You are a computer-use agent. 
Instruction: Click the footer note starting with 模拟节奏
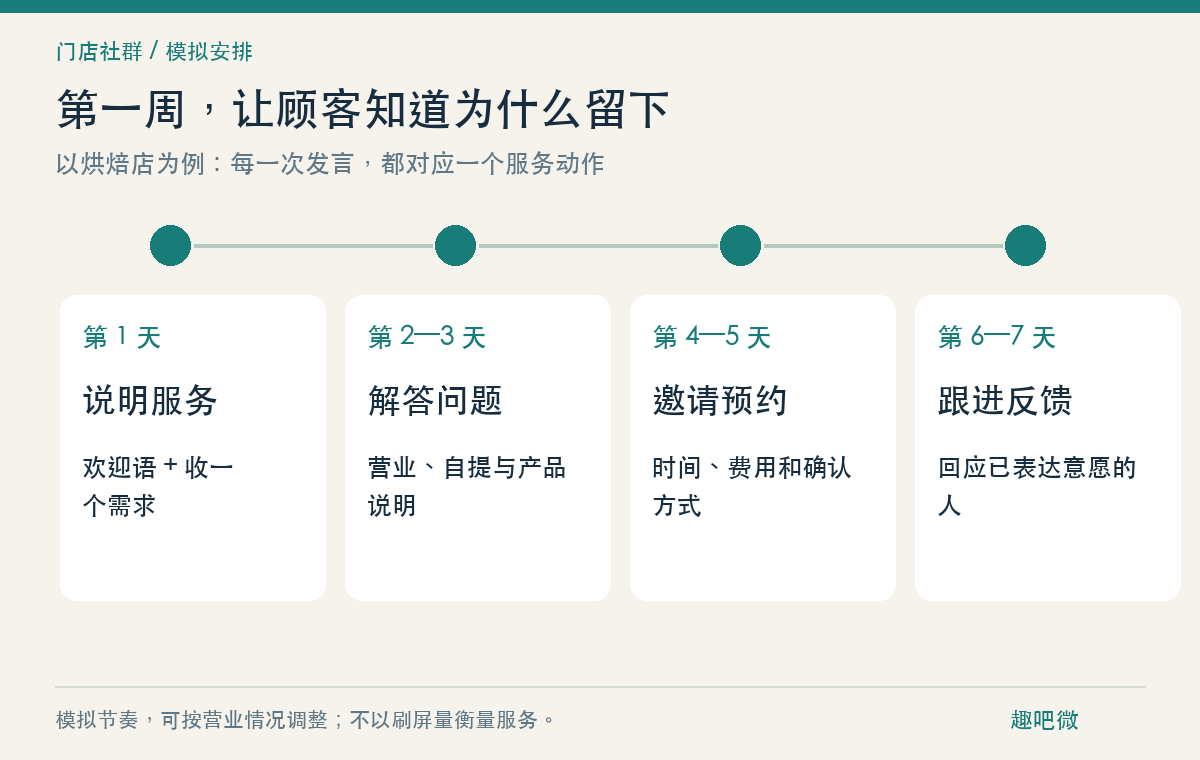(x=306, y=720)
